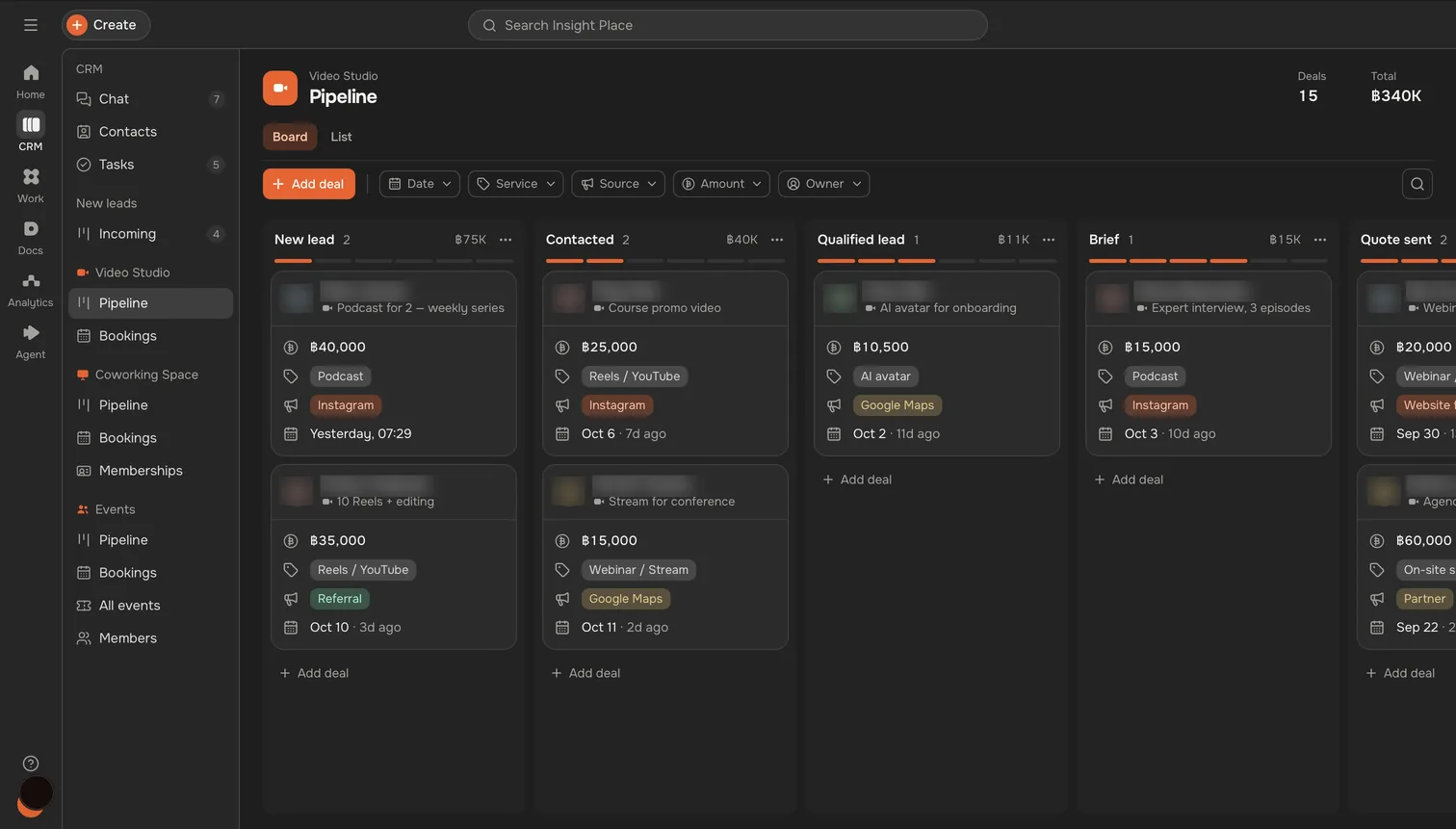
Task: Click the Search Insight Place field
Action: (728, 25)
